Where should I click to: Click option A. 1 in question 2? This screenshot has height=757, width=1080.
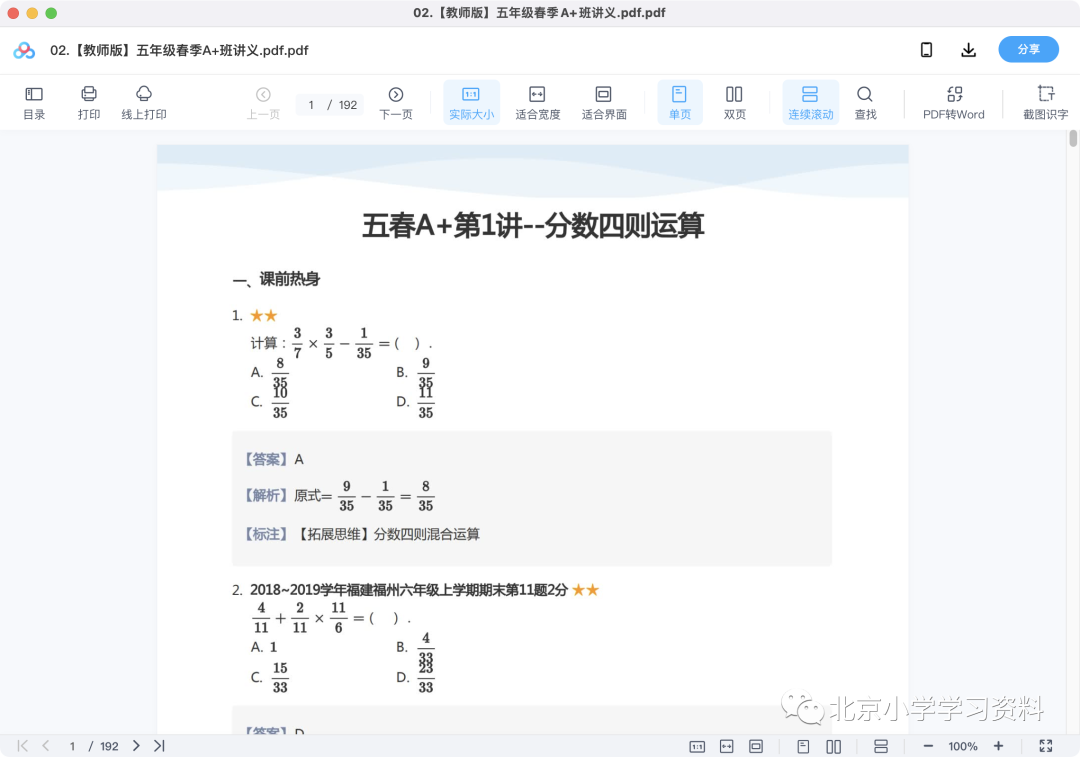(x=264, y=647)
